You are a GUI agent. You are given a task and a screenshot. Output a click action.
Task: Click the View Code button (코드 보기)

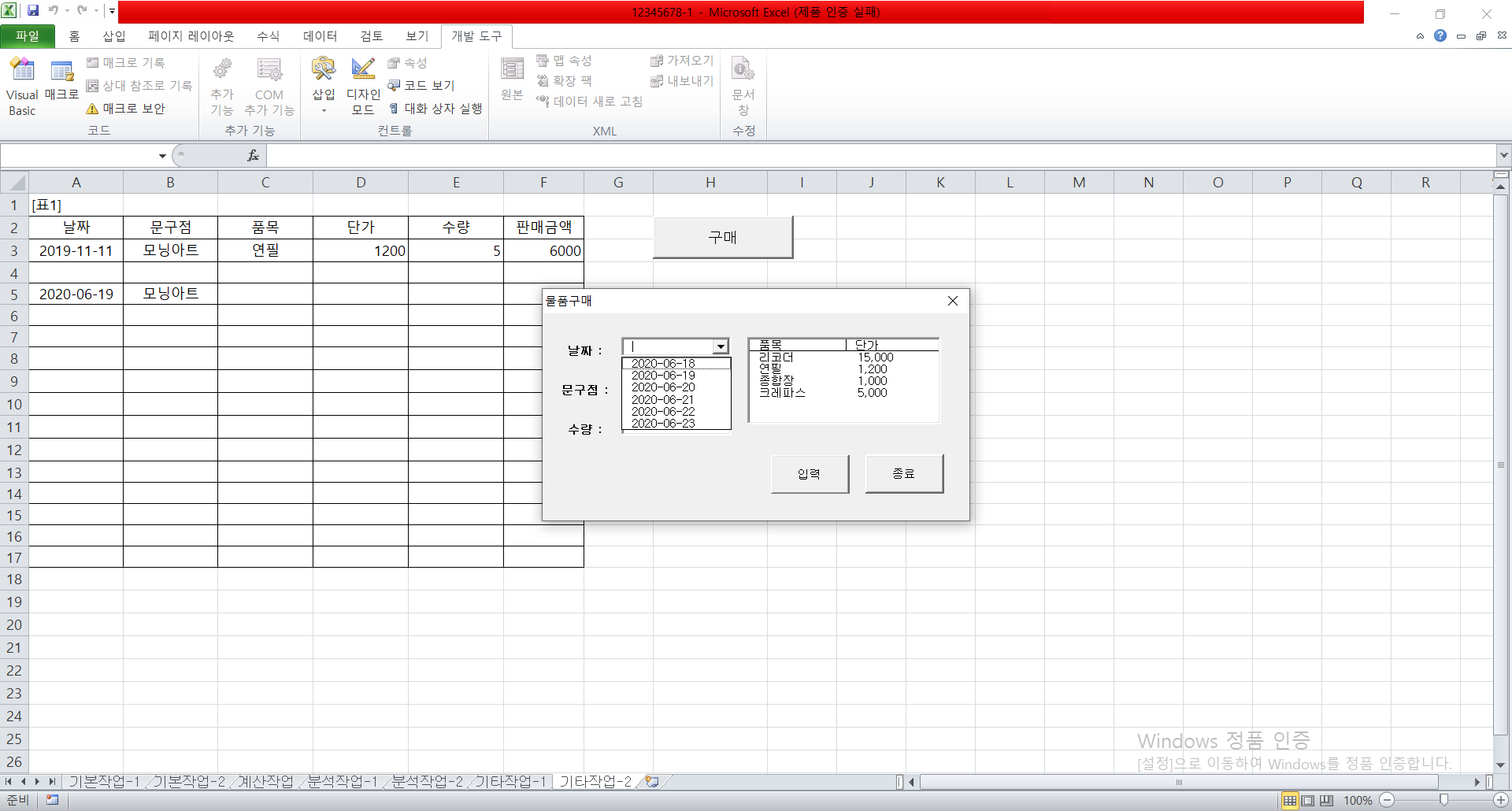coord(421,85)
